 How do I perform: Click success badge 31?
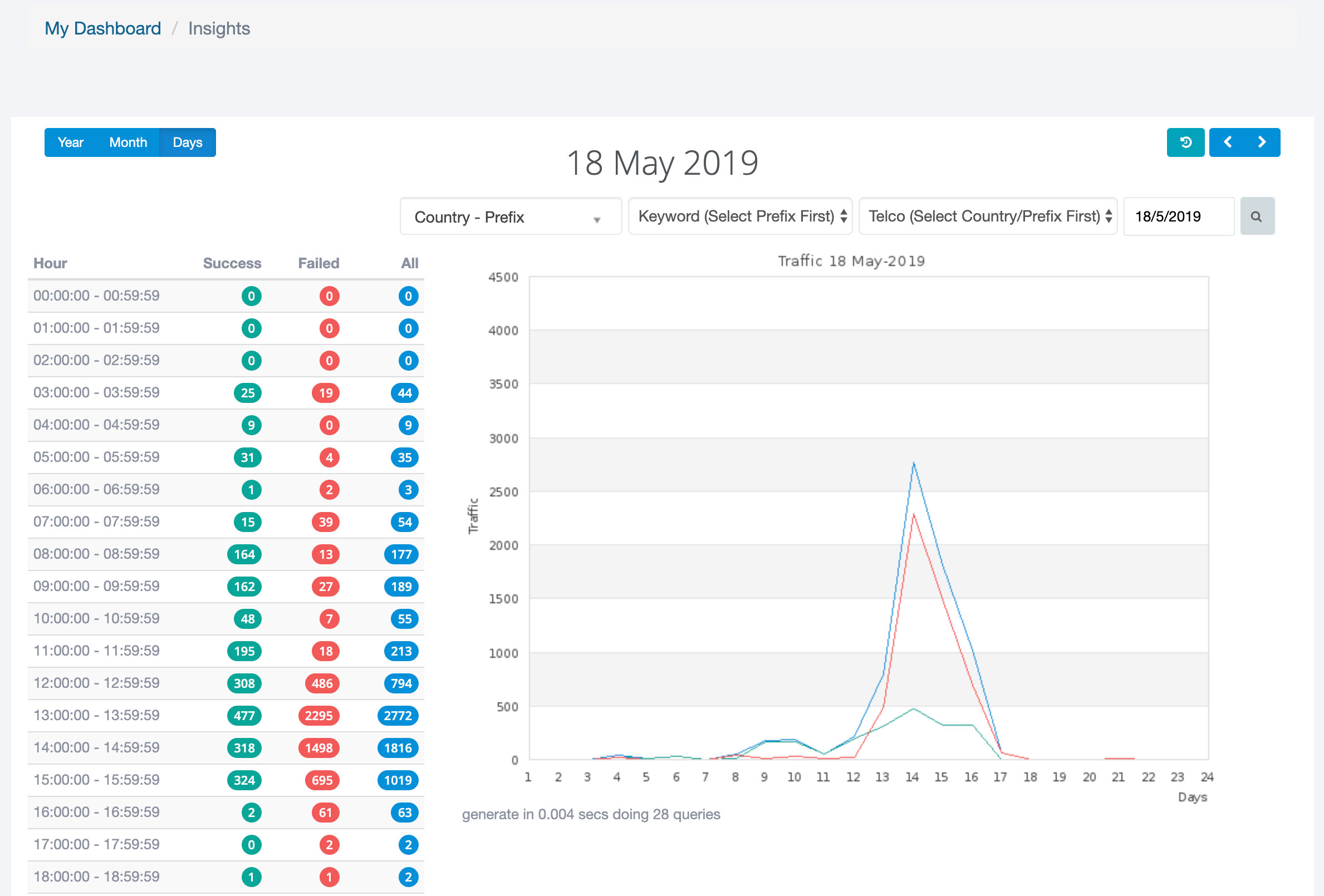[x=248, y=457]
